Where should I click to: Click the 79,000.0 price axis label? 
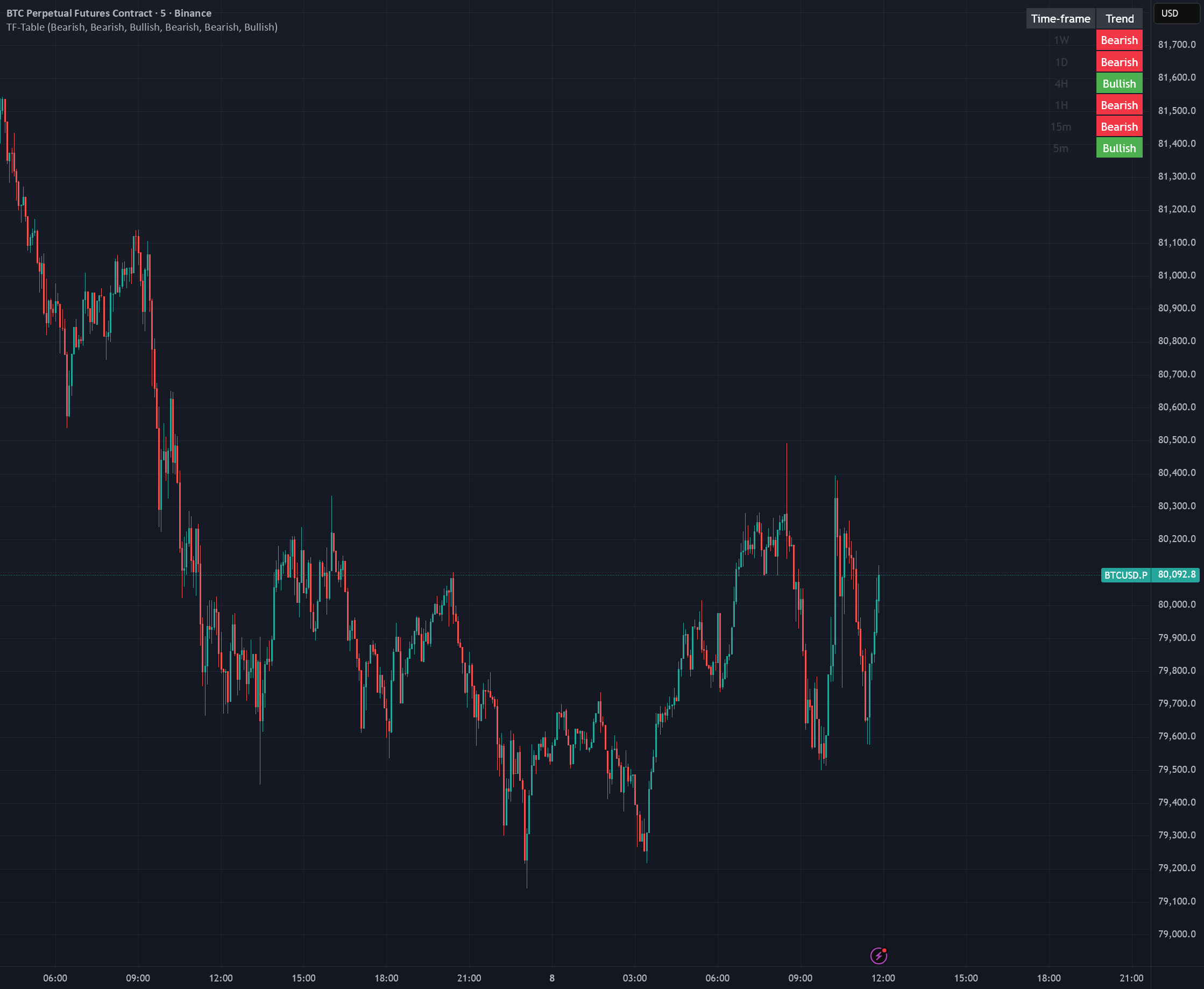coord(1177,934)
